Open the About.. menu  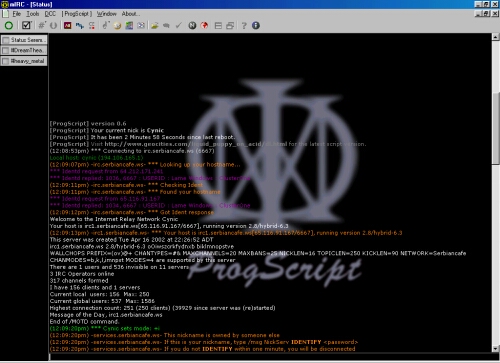[131, 14]
